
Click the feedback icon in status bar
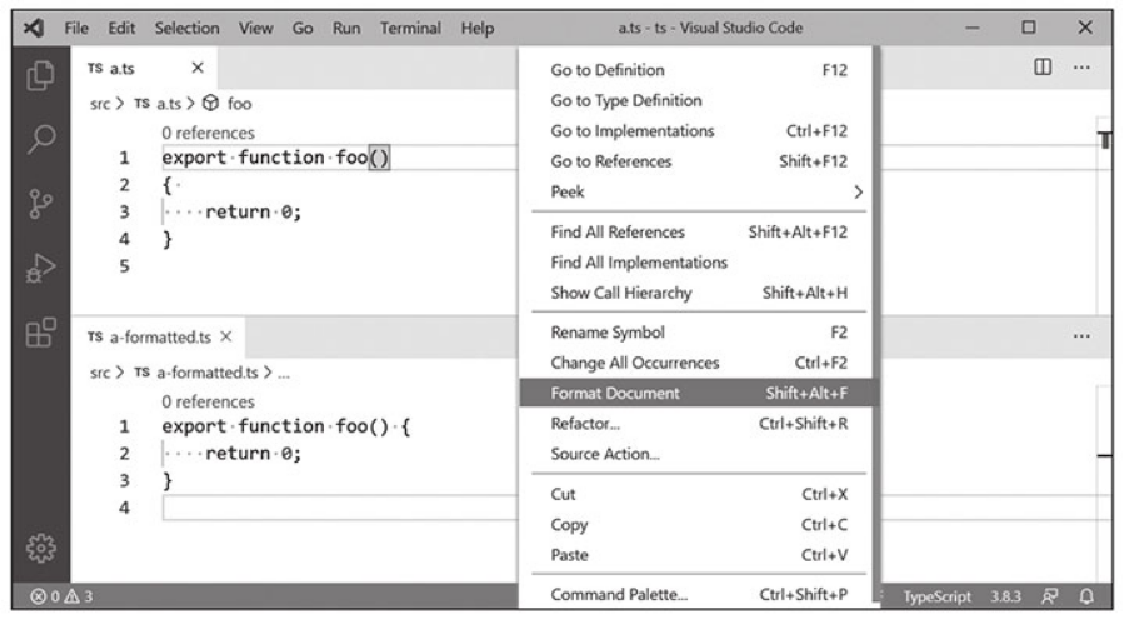click(1050, 596)
